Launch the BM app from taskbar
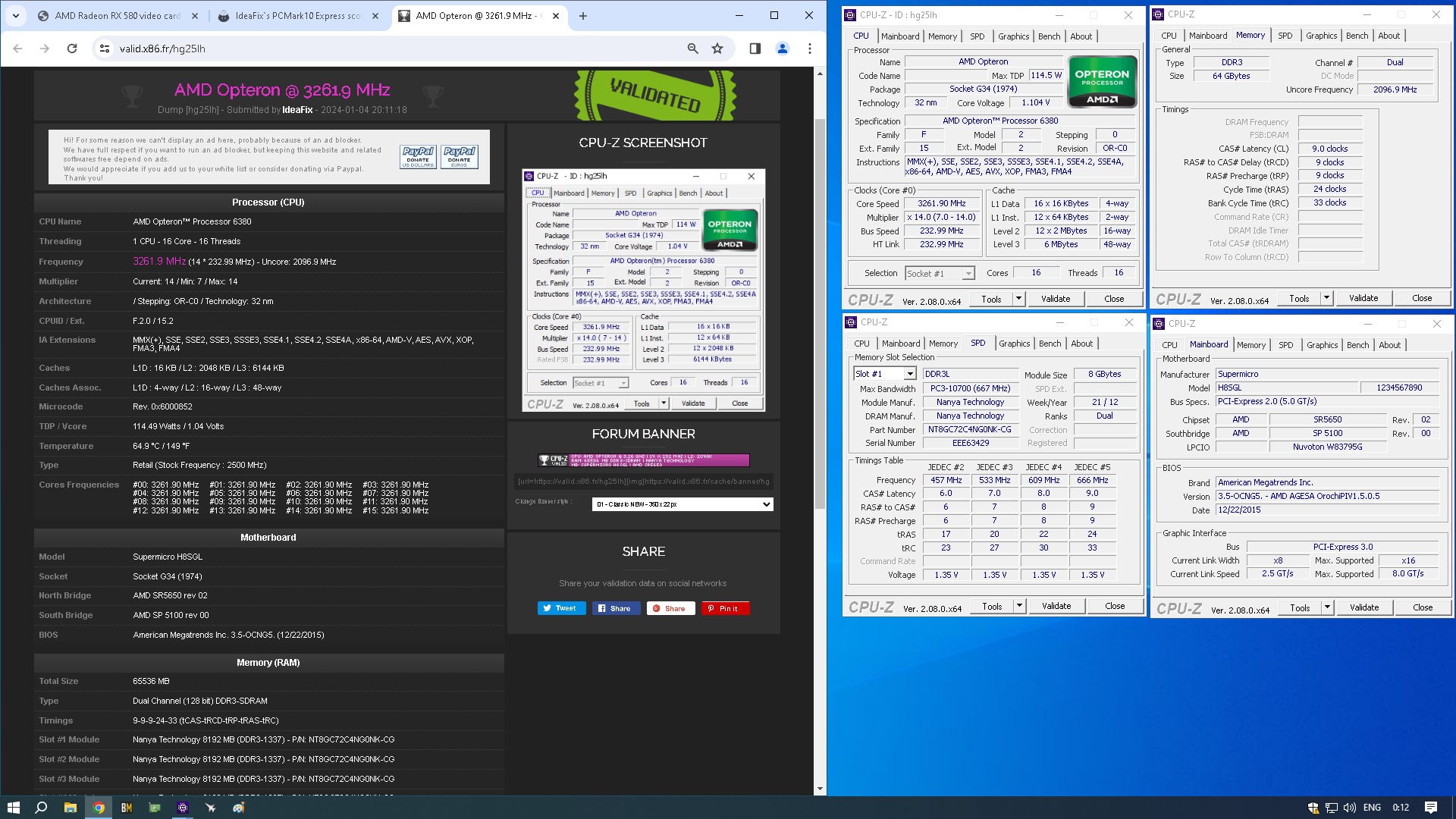 127,807
